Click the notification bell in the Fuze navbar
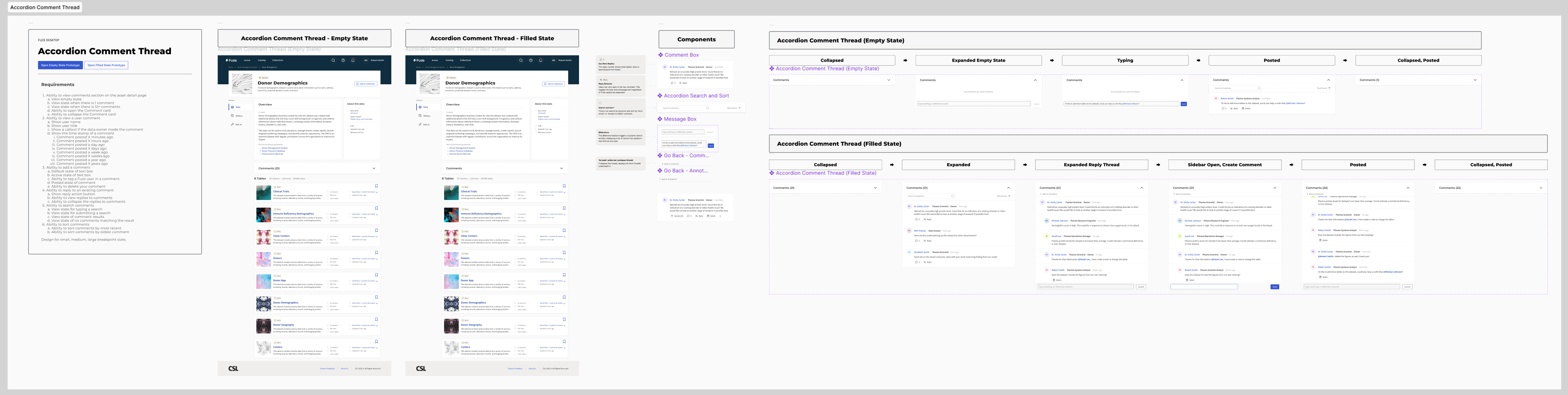The image size is (1568, 395). [352, 60]
